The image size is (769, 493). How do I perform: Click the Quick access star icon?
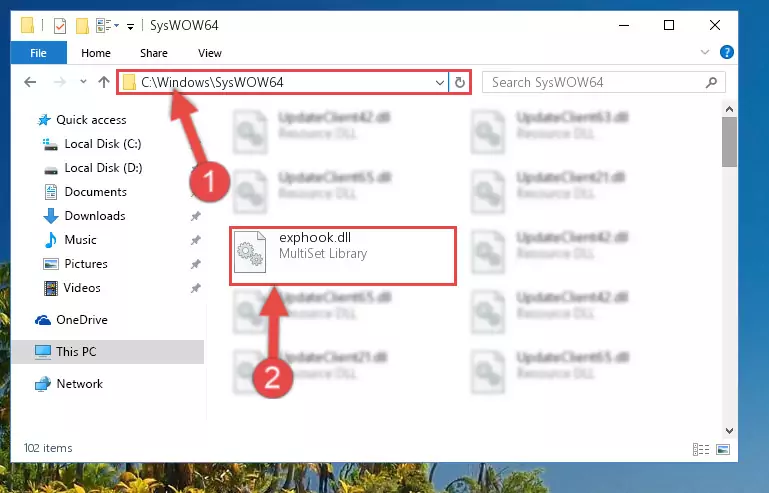tap(44, 120)
